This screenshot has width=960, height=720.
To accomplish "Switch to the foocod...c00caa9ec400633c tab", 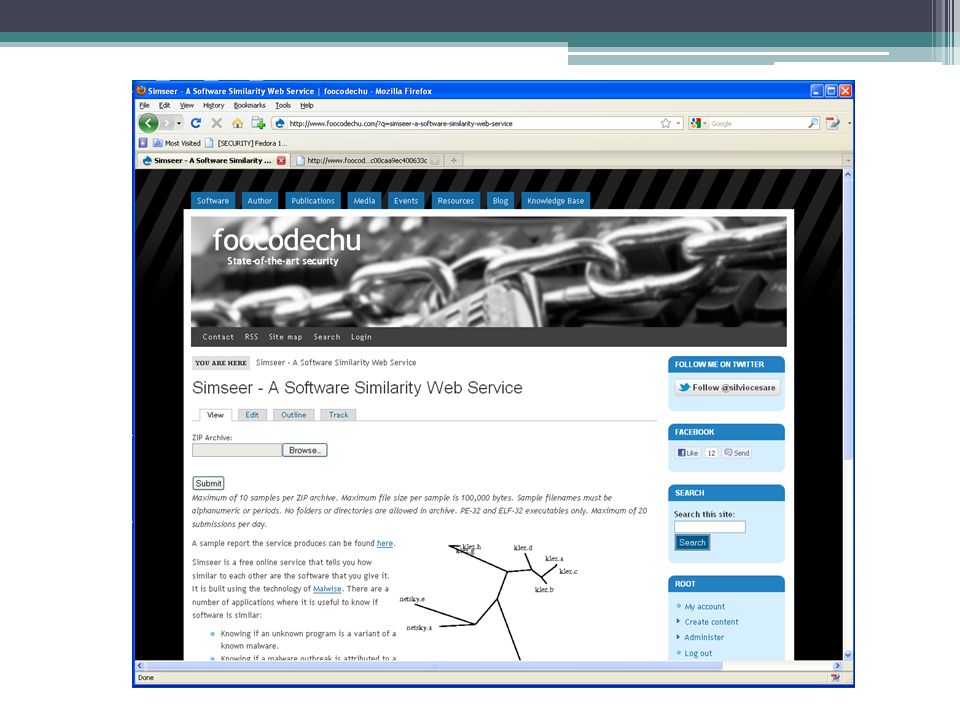I will coord(367,160).
